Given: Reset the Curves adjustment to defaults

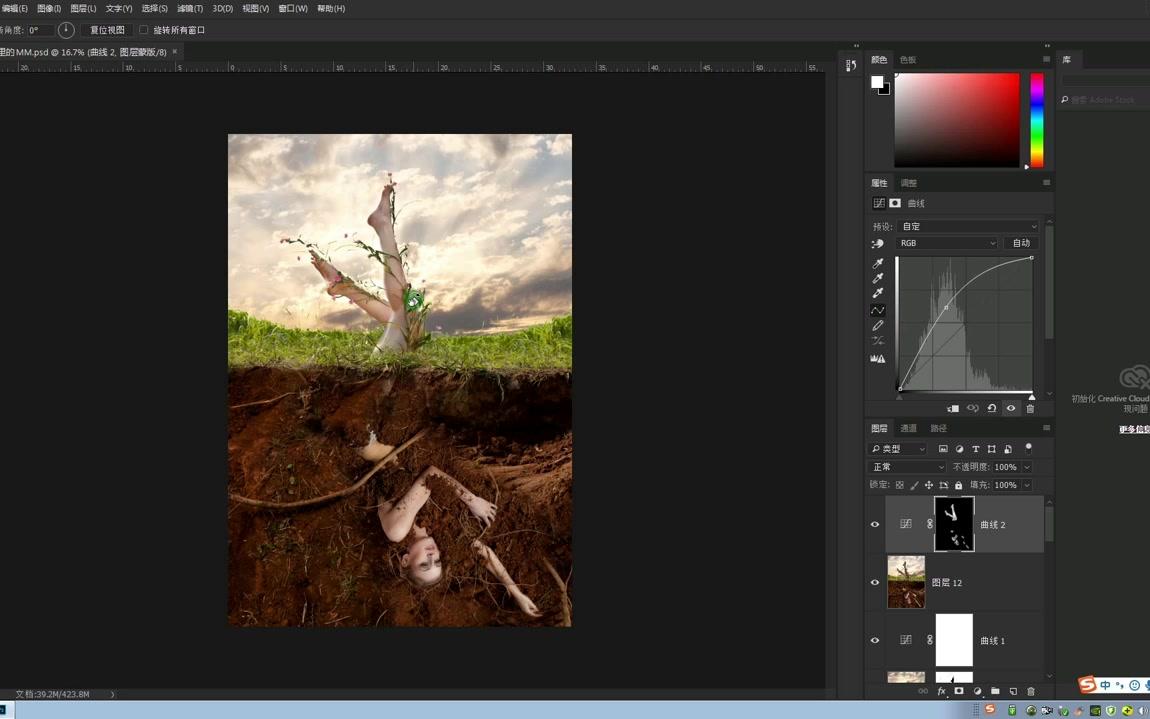Looking at the screenshot, I should [991, 408].
